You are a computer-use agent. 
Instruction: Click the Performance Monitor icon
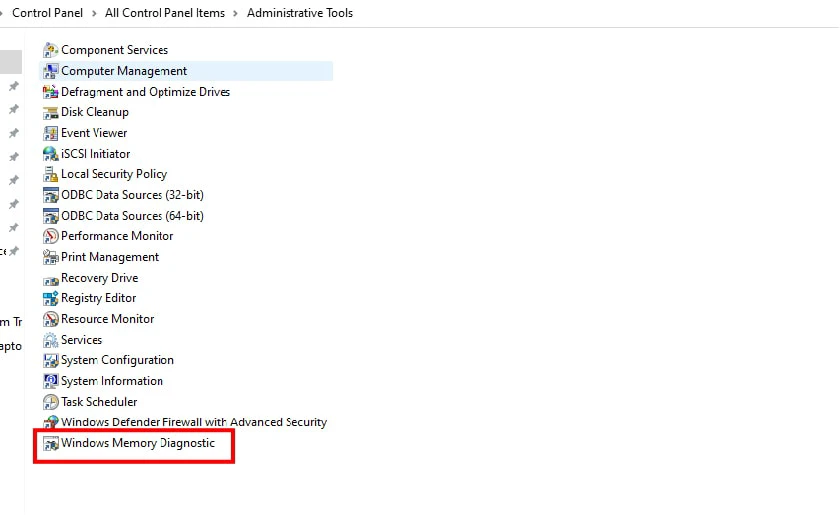[x=50, y=236]
